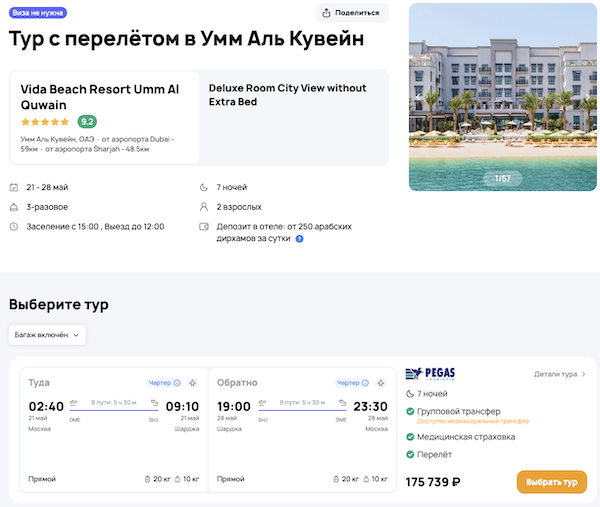Click the Поделиться share button

coord(351,13)
